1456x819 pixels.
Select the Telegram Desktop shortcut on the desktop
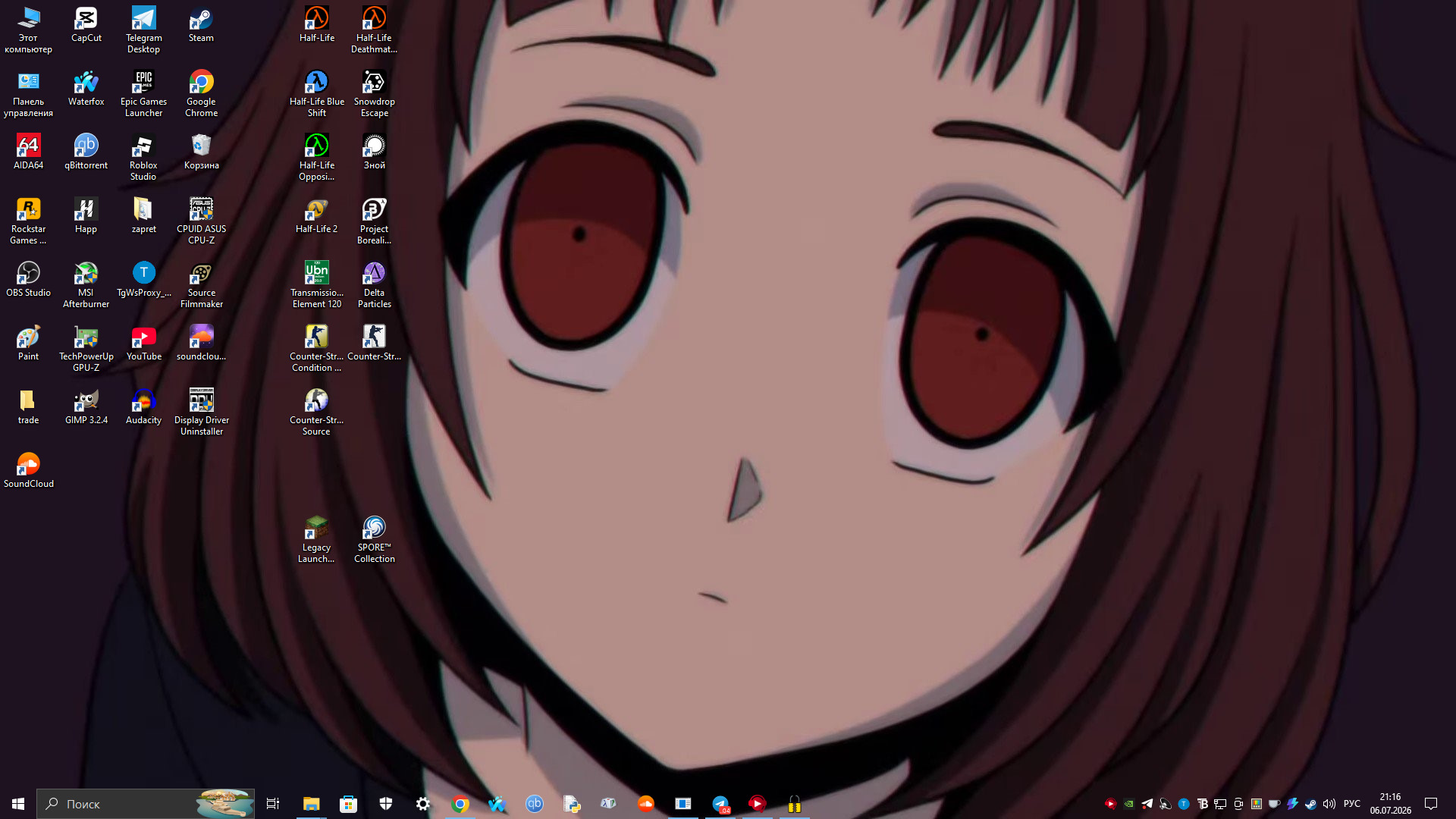143,30
